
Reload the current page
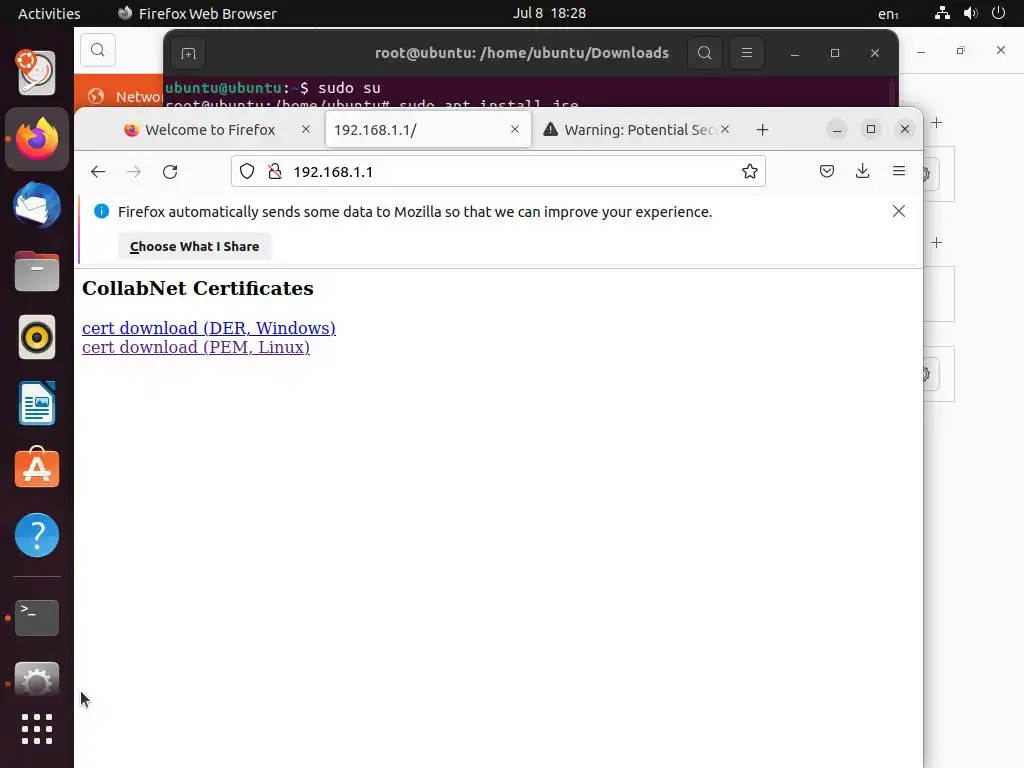coord(170,172)
